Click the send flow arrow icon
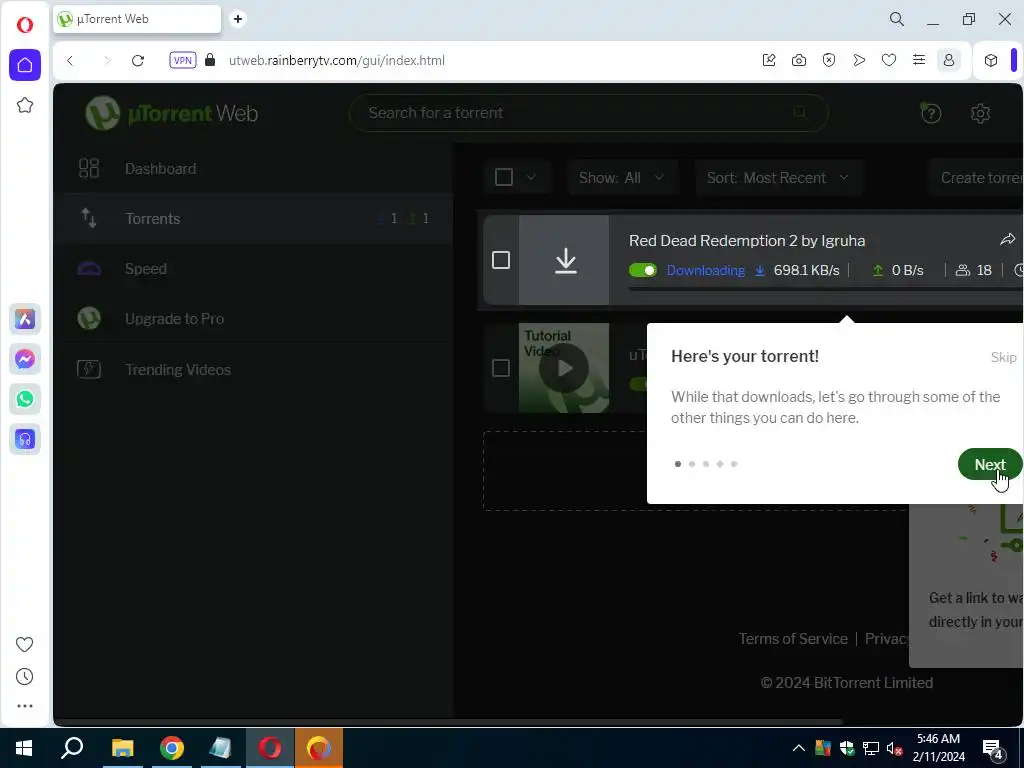The height and width of the screenshot is (768, 1024). (x=859, y=60)
